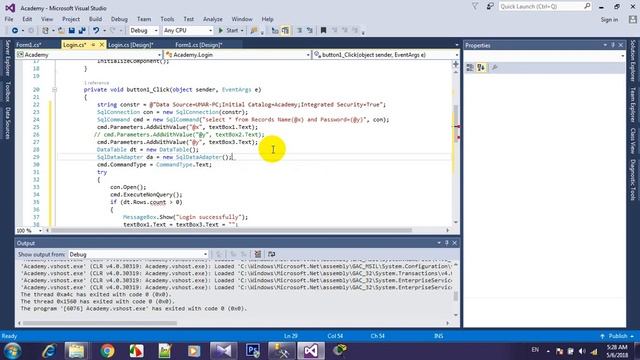Collapse the button1_Click method outline
Viewport: 640px width, 360px height.
click(x=54, y=90)
